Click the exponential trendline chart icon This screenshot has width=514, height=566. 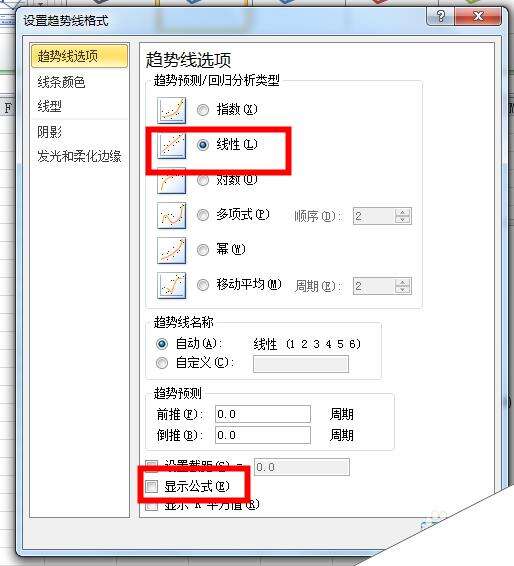point(171,110)
